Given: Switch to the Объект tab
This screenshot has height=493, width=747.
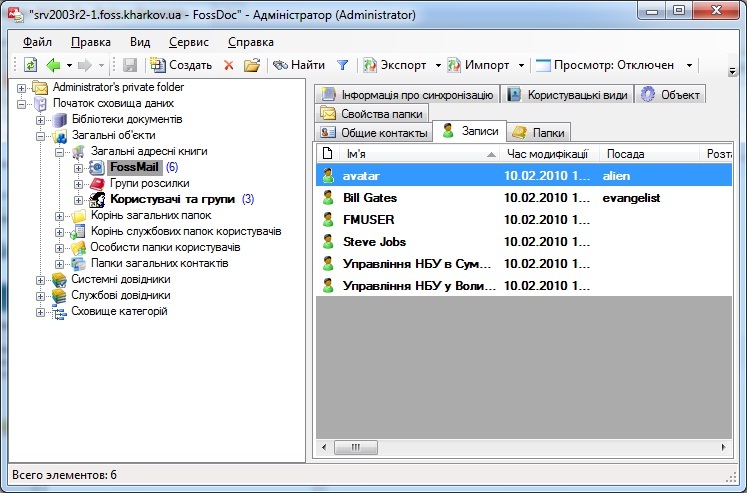Looking at the screenshot, I should tap(670, 94).
